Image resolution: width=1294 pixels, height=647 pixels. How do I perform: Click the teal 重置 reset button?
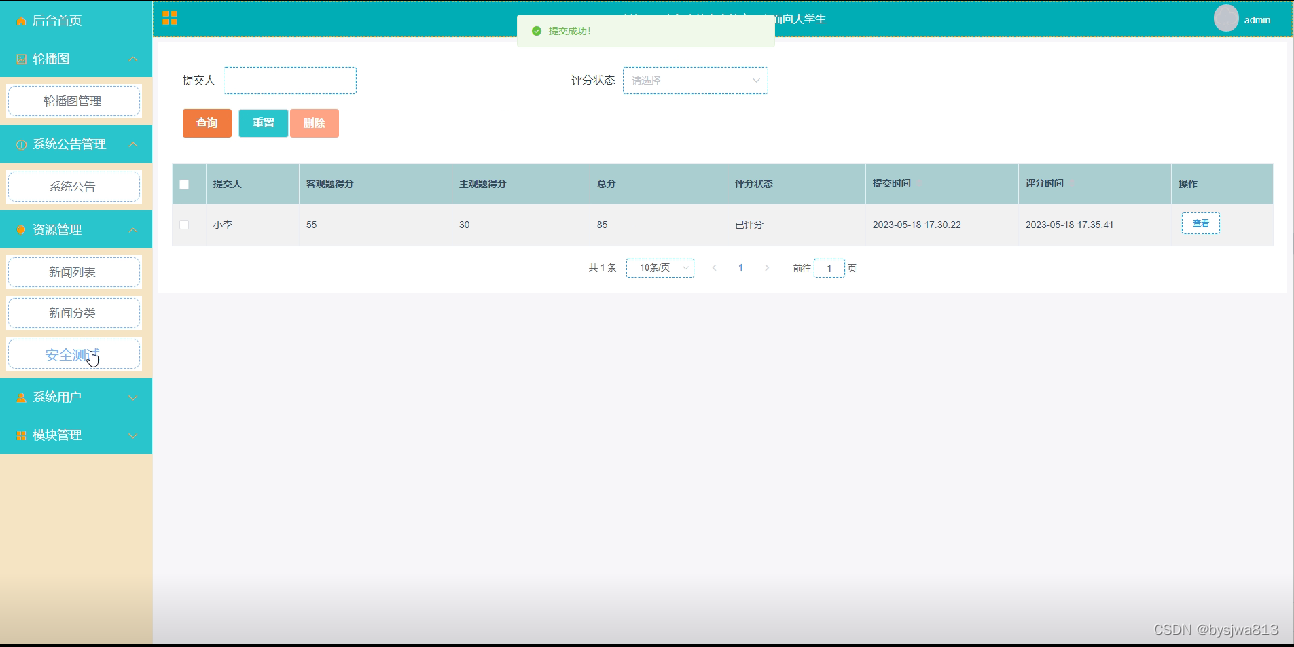pos(263,123)
